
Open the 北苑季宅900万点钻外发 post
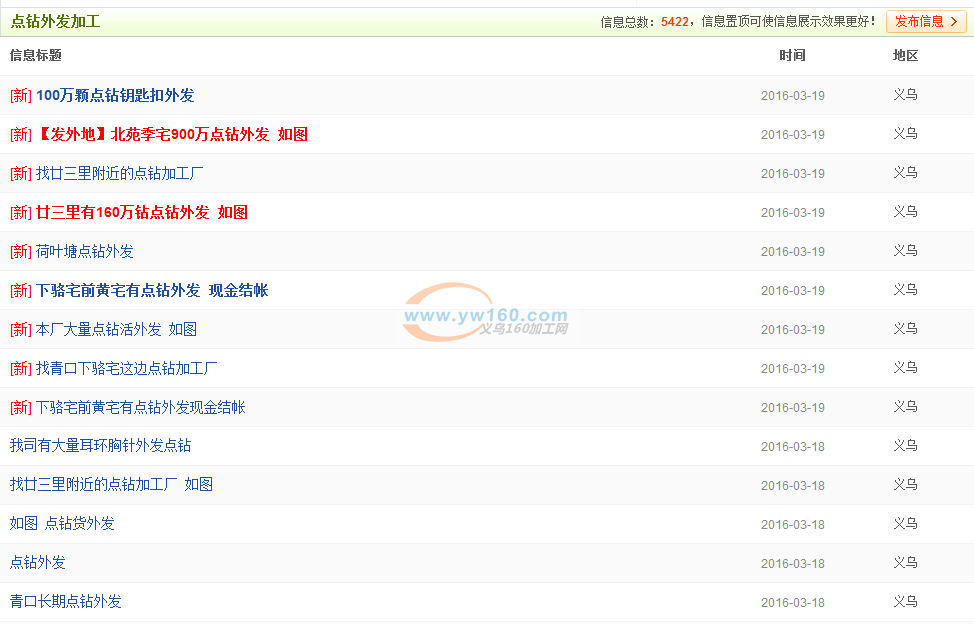click(x=172, y=135)
